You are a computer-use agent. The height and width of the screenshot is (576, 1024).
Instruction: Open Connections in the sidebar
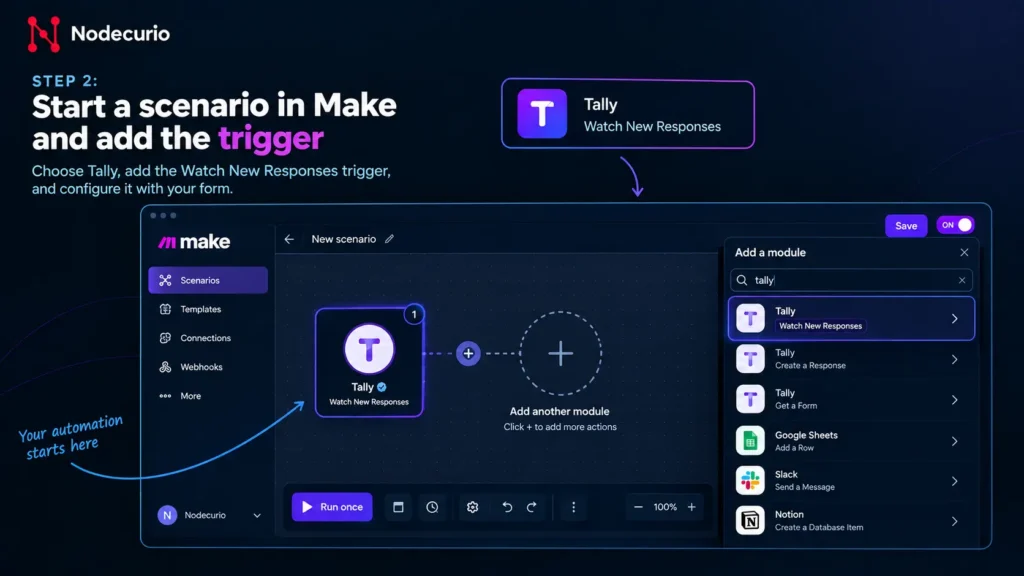coord(208,338)
